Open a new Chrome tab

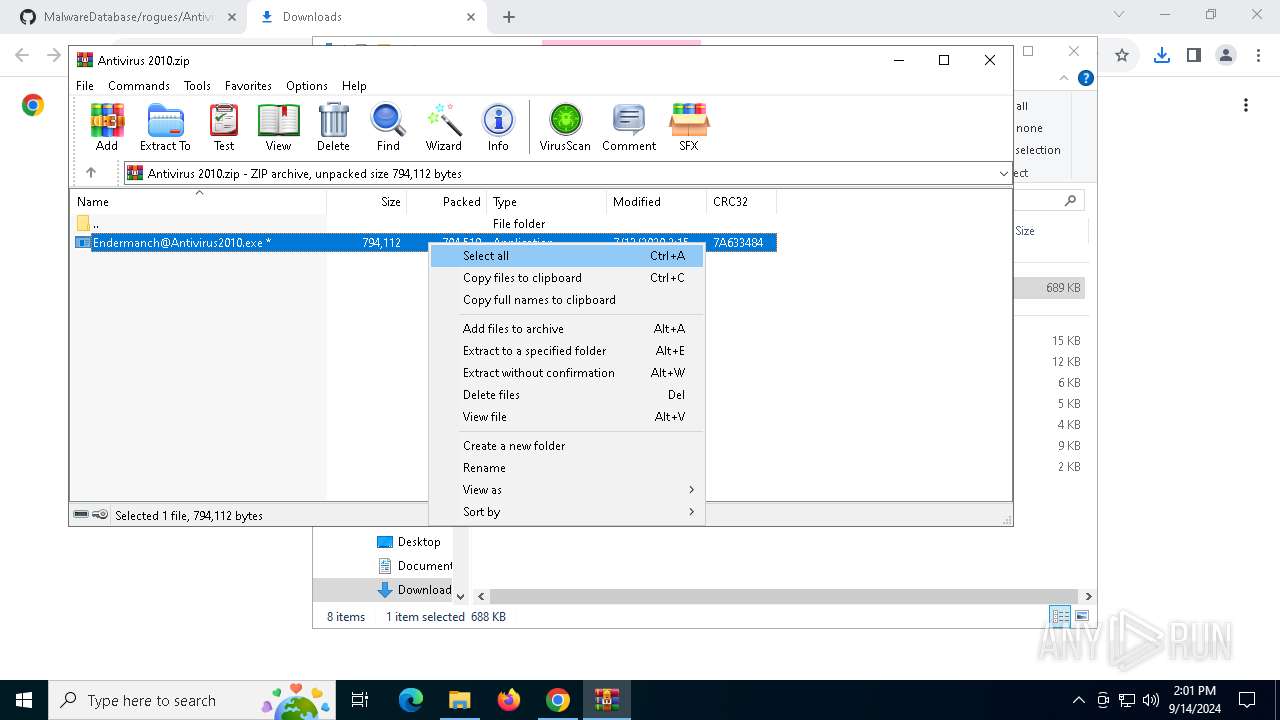(x=509, y=17)
